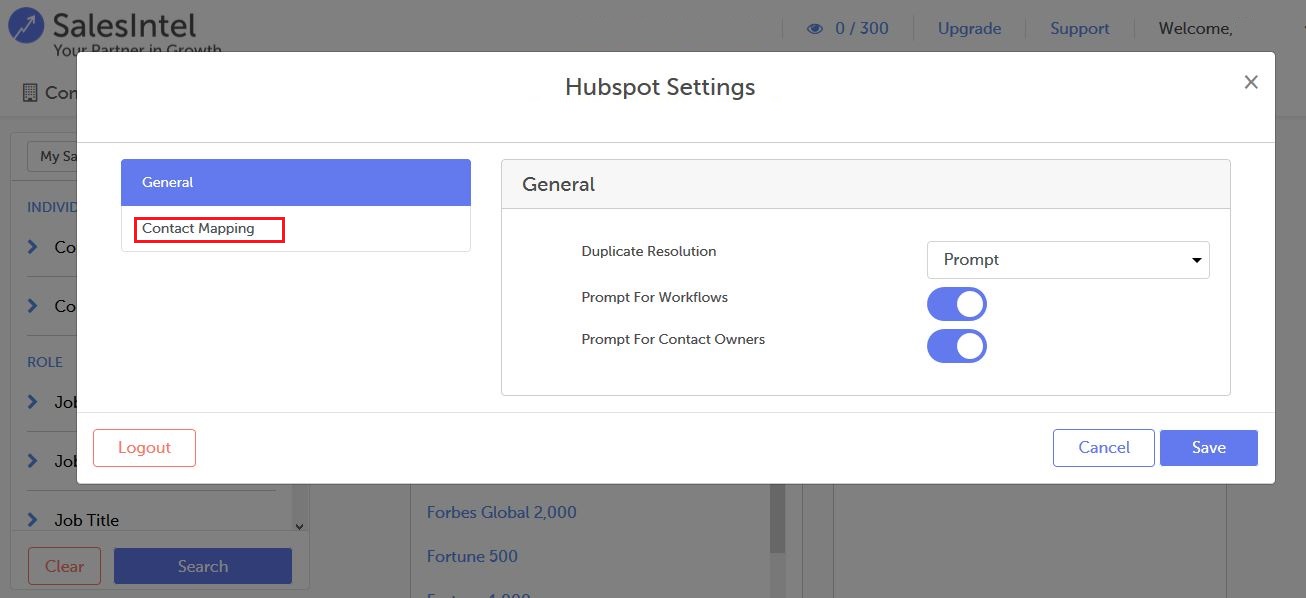The width and height of the screenshot is (1306, 598).
Task: Close the Hubspot Settings dialog with X
Action: click(x=1251, y=82)
